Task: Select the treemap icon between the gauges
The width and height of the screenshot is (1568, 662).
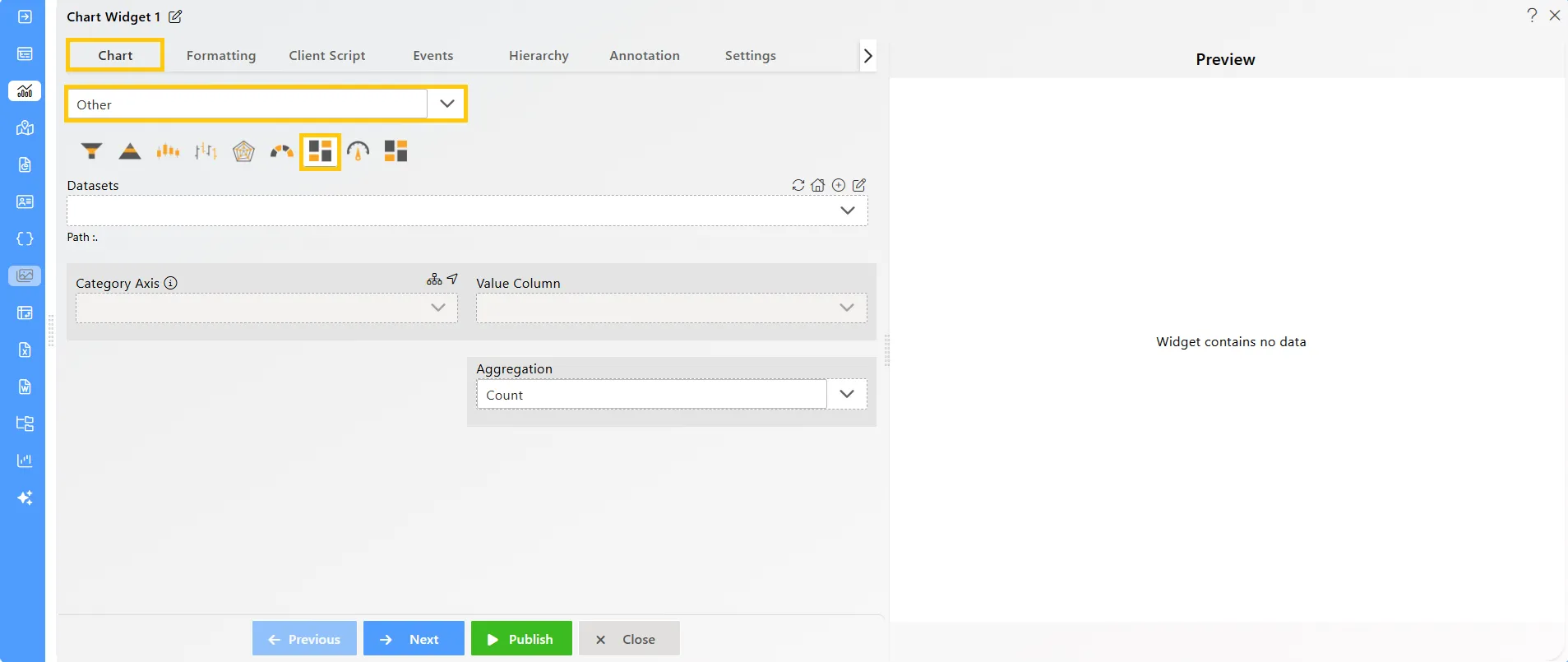Action: pyautogui.click(x=320, y=151)
